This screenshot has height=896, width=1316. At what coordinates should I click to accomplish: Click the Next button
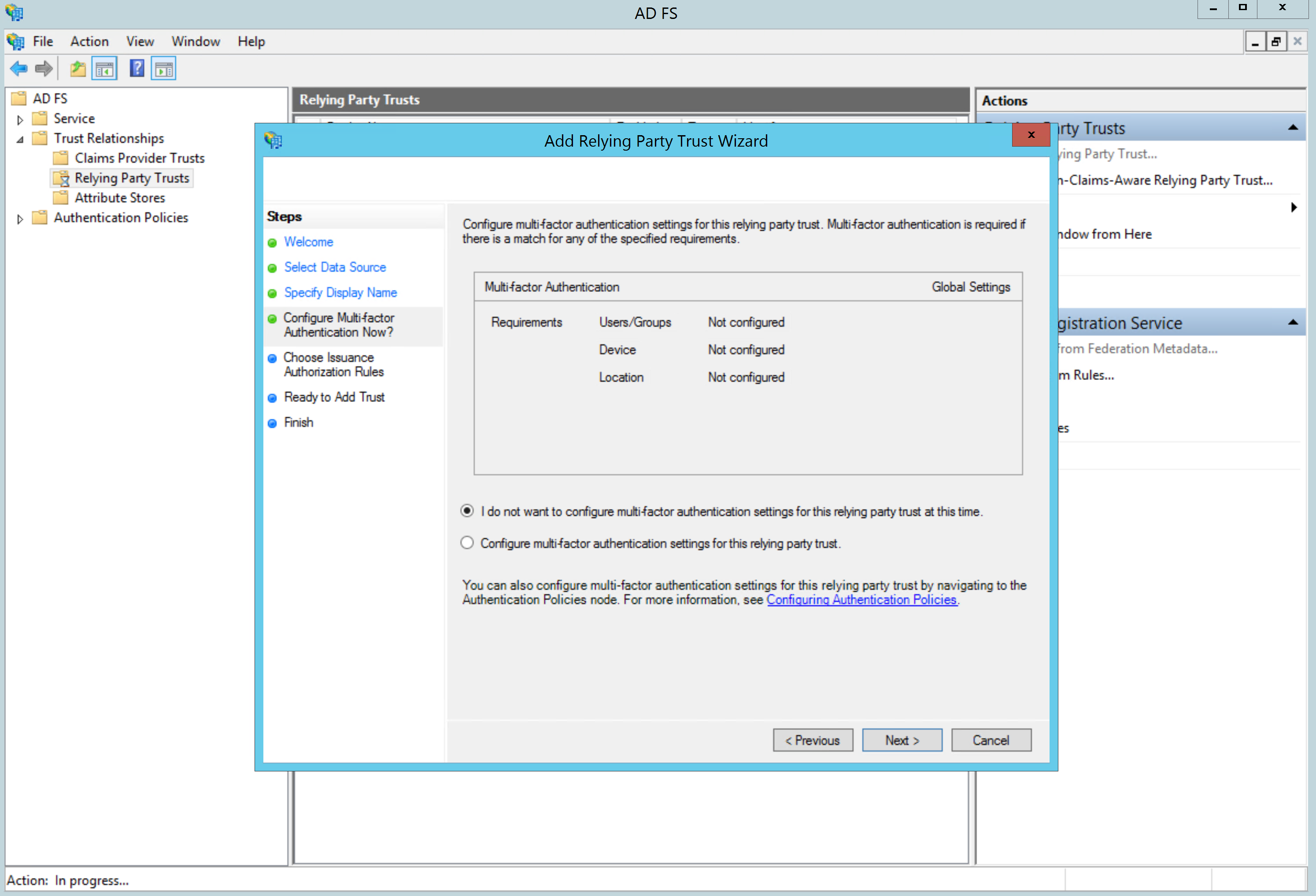pos(902,740)
